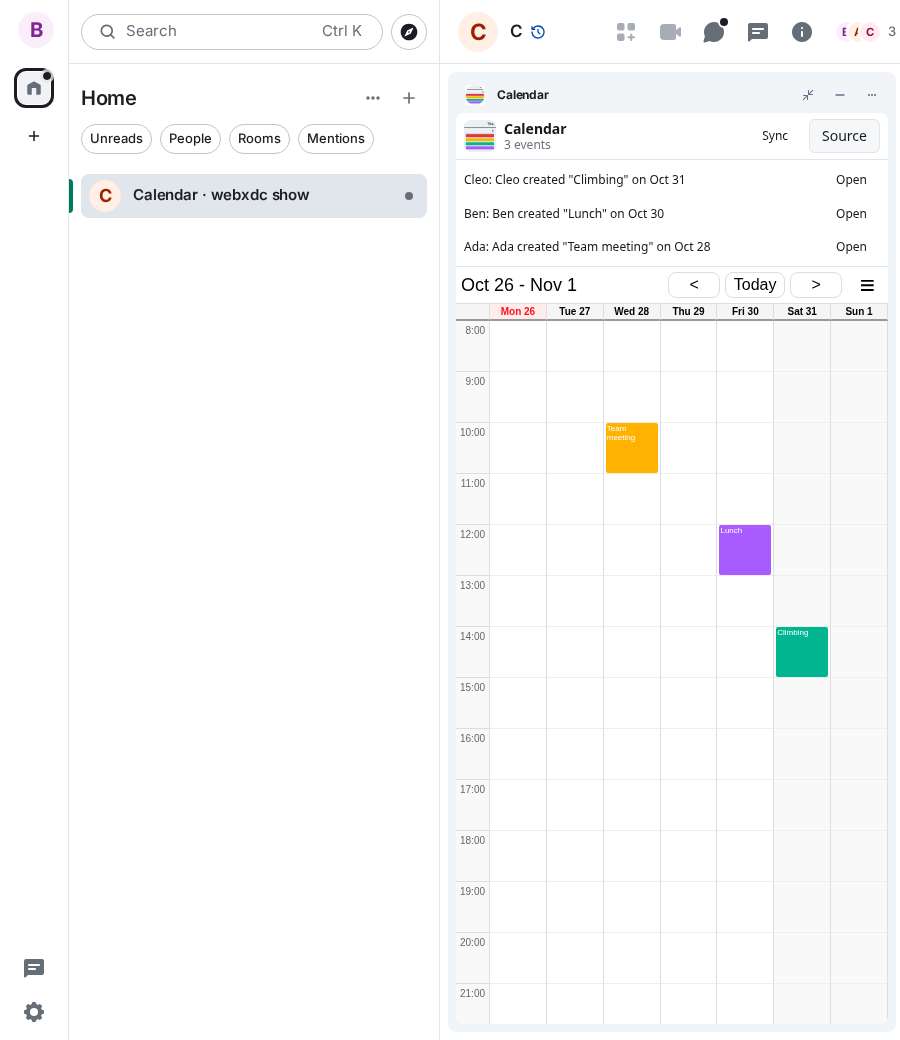The height and width of the screenshot is (1040, 900).
Task: Select the Lunch event block
Action: pos(745,550)
